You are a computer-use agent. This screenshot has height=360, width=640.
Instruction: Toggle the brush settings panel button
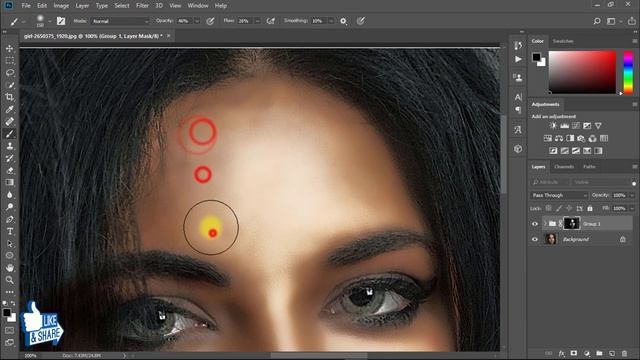click(61, 21)
